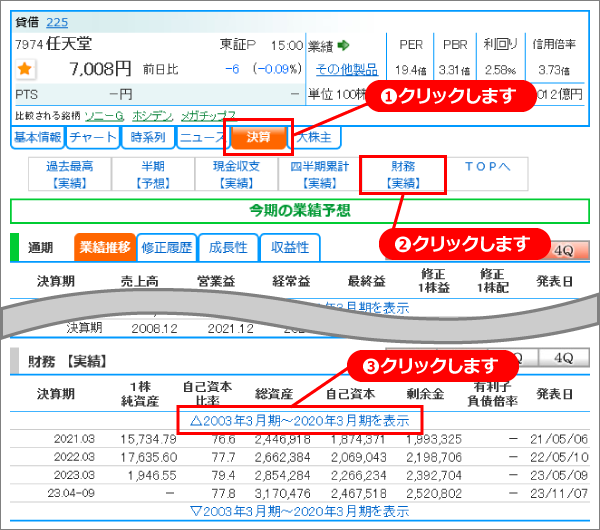Click the green 業績 arrow icon
The height and width of the screenshot is (530, 600).
coord(344,45)
